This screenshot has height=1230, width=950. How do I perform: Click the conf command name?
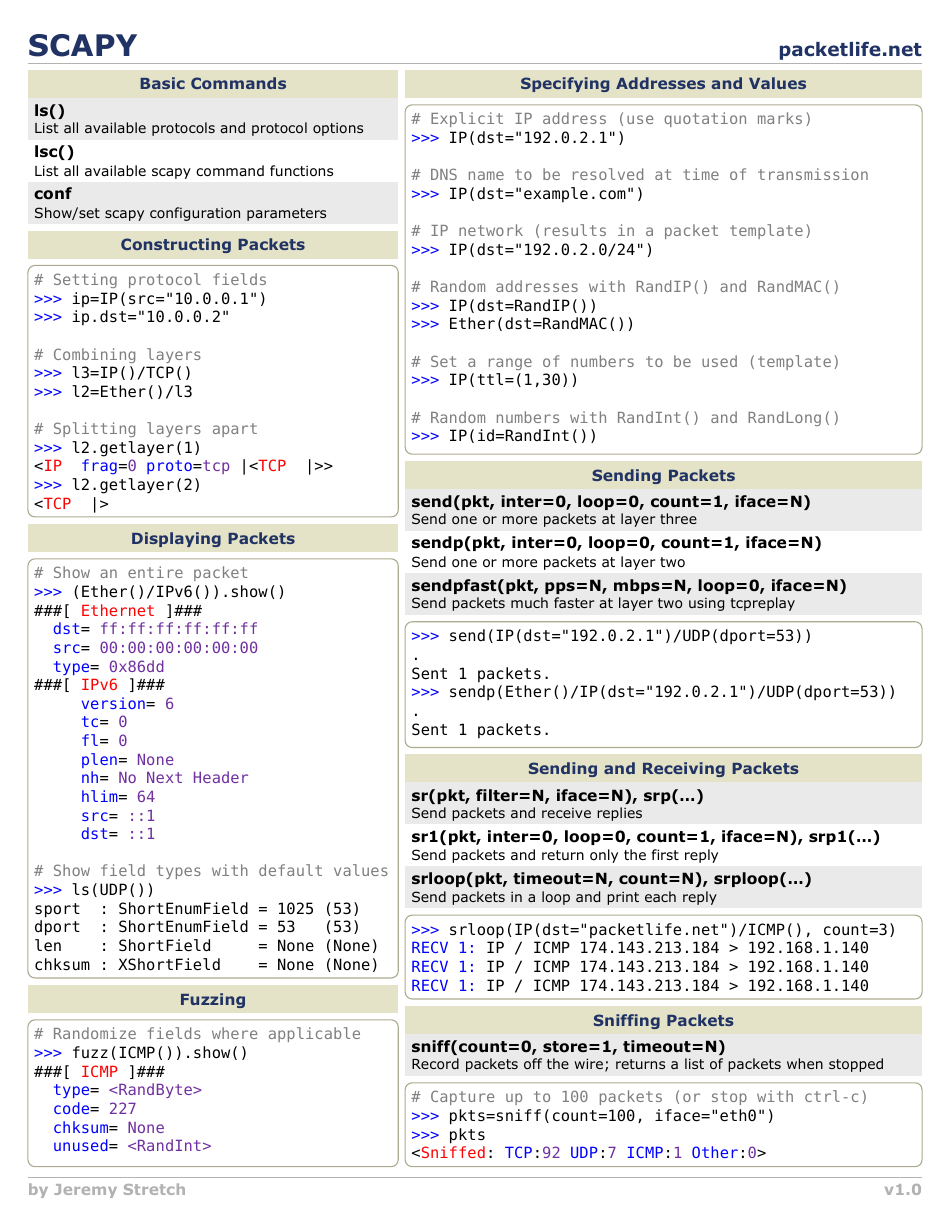coord(53,194)
